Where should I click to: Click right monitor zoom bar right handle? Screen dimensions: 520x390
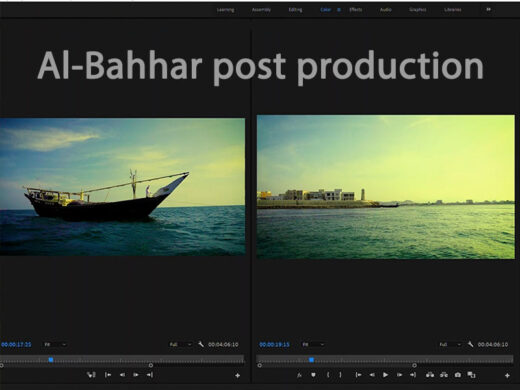tap(414, 365)
